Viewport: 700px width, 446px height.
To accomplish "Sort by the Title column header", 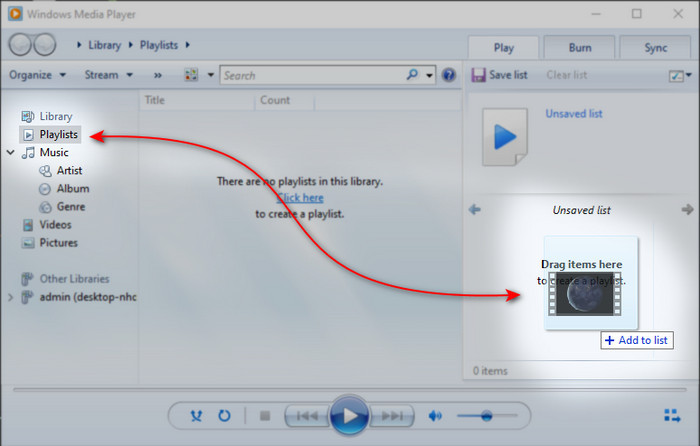I will point(154,100).
